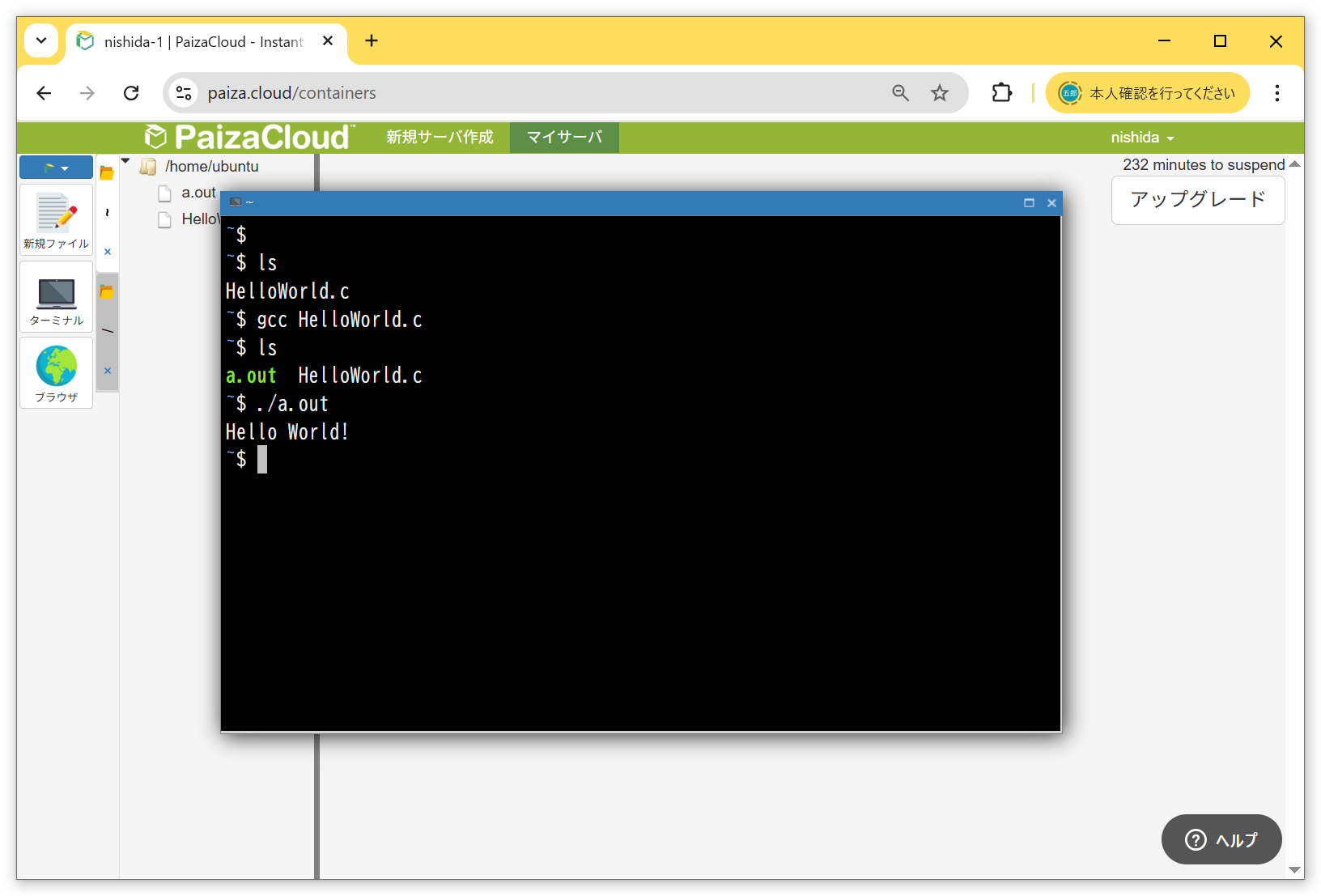Click the page scrollbar up arrow
Viewport: 1321px width, 896px height.
point(1295,164)
